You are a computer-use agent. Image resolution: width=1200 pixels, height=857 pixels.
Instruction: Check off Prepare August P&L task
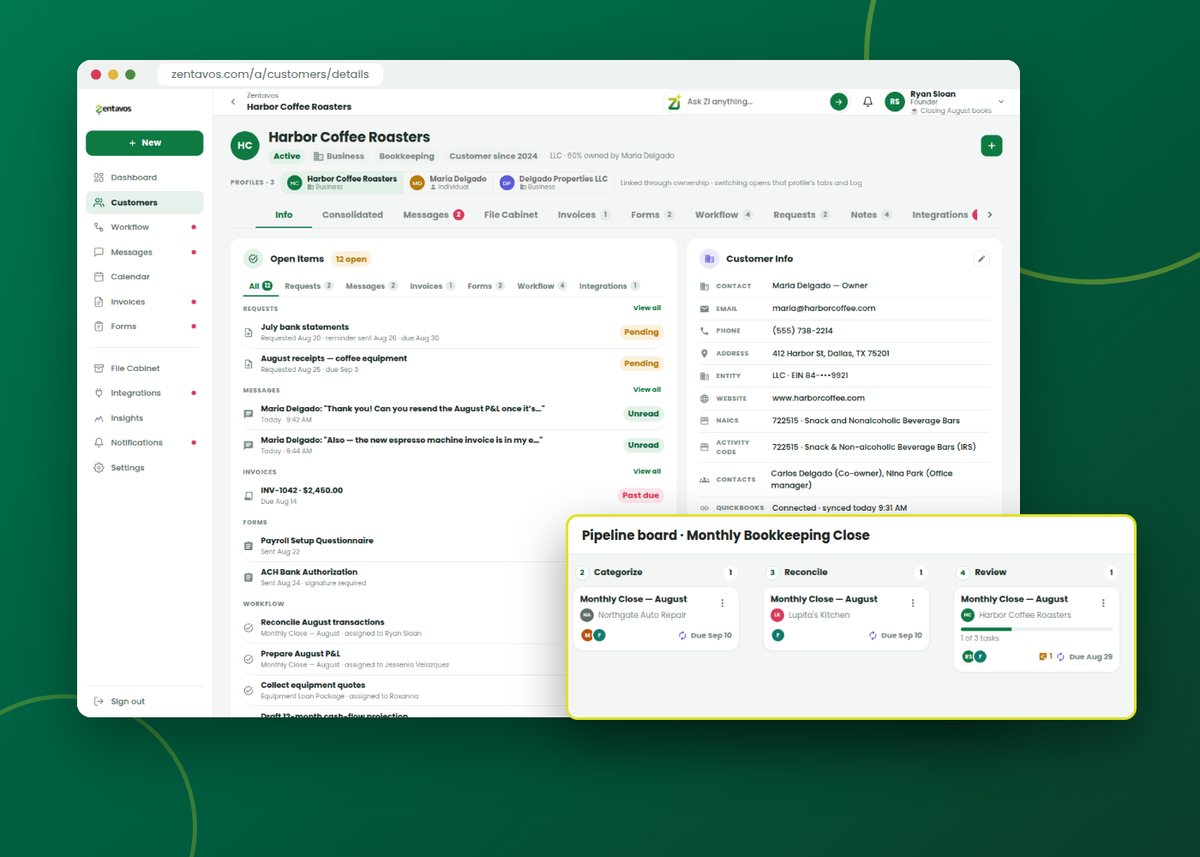click(249, 659)
